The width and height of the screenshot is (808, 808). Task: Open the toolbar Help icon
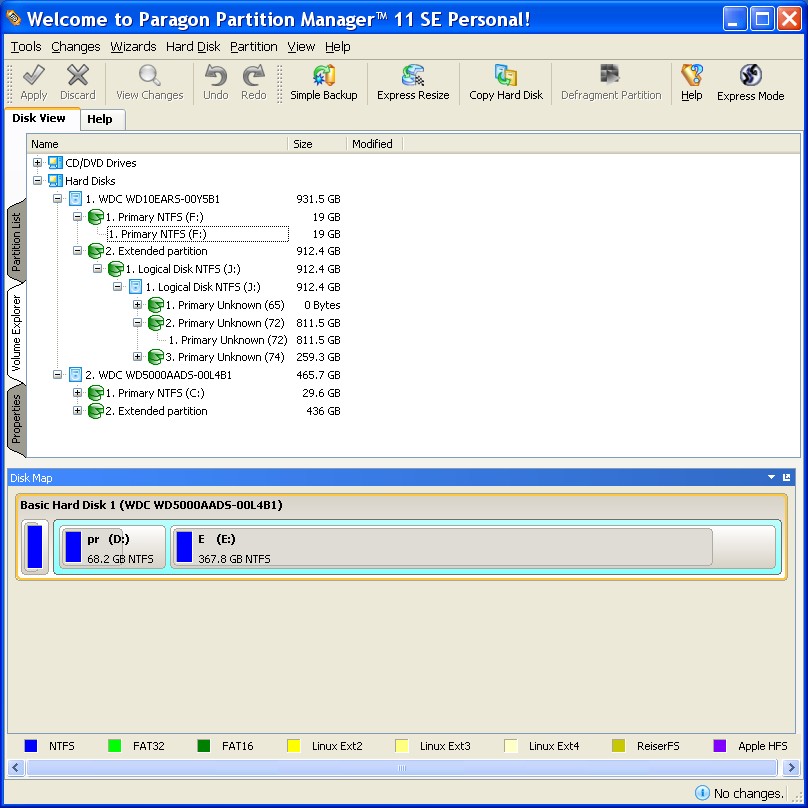tap(692, 75)
